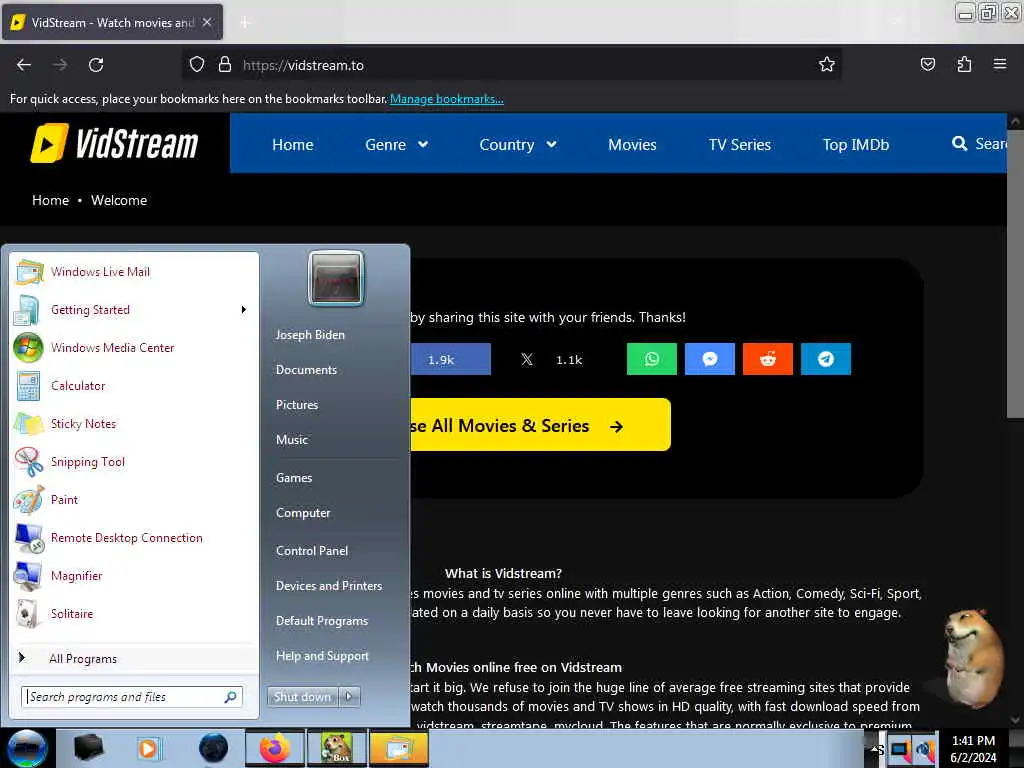Open media player taskbar icon

[148, 748]
